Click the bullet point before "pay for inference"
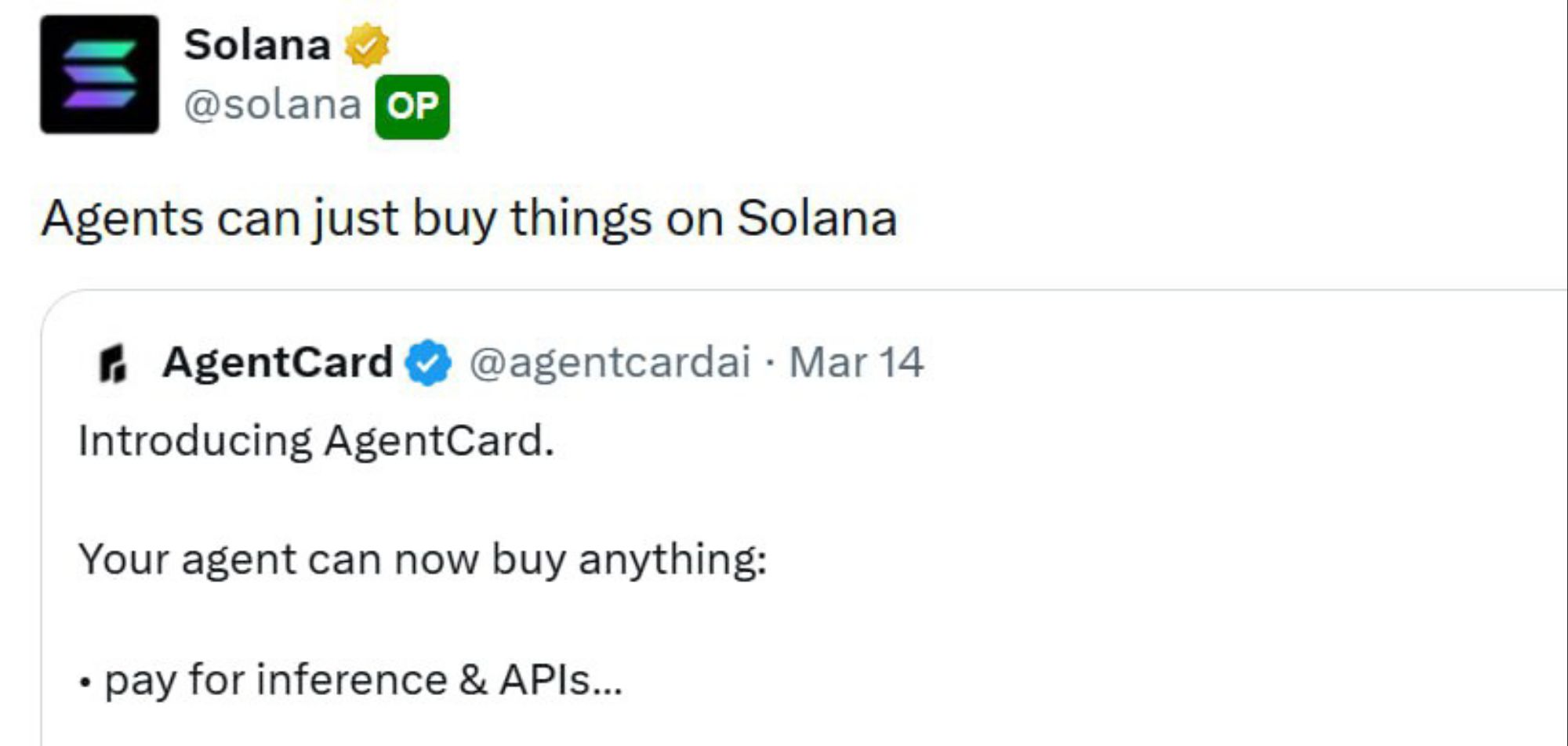The height and width of the screenshot is (746, 1568). pyautogui.click(x=85, y=683)
